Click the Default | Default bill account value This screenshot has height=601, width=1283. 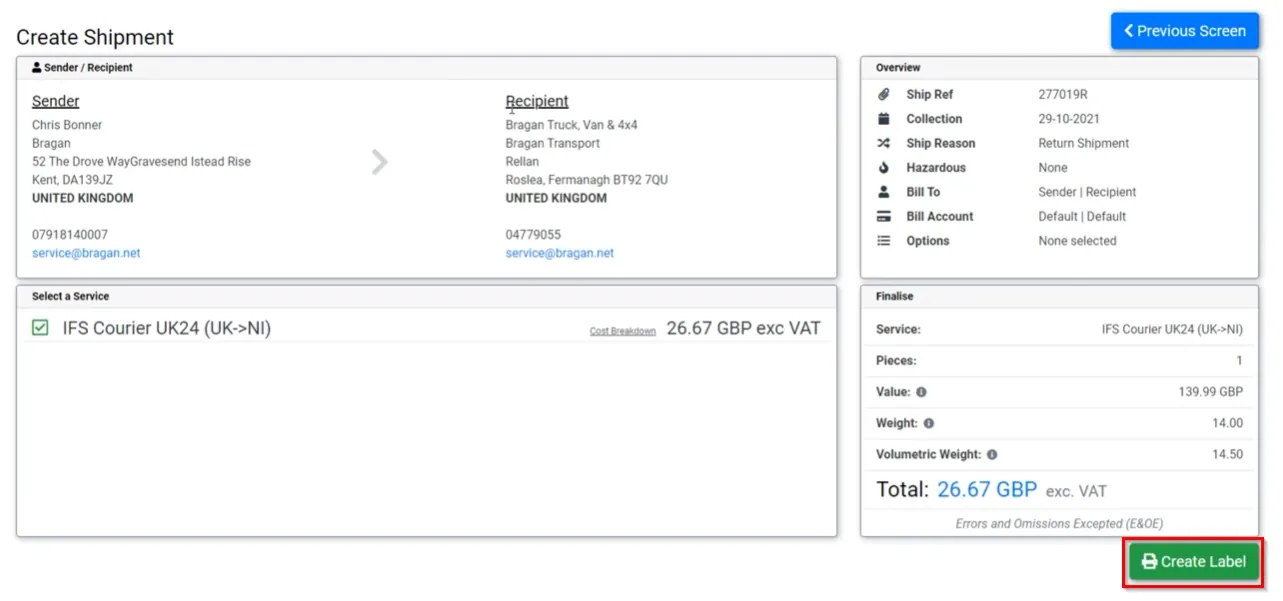[x=1083, y=216]
